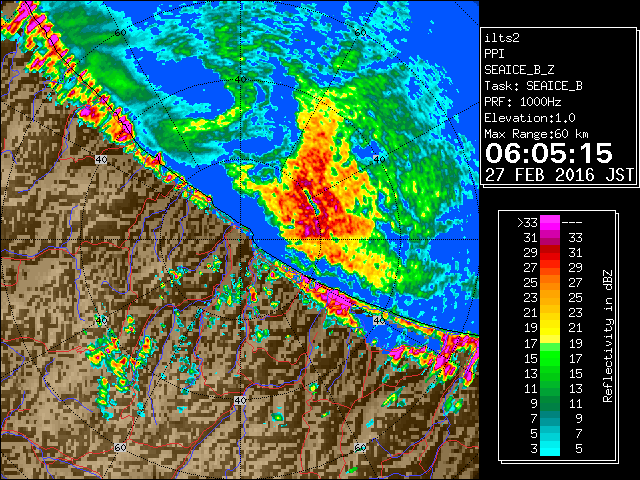The width and height of the screenshot is (640, 480).
Task: Click the 'Reflectivity in dBZ' legend title
Action: (607, 336)
